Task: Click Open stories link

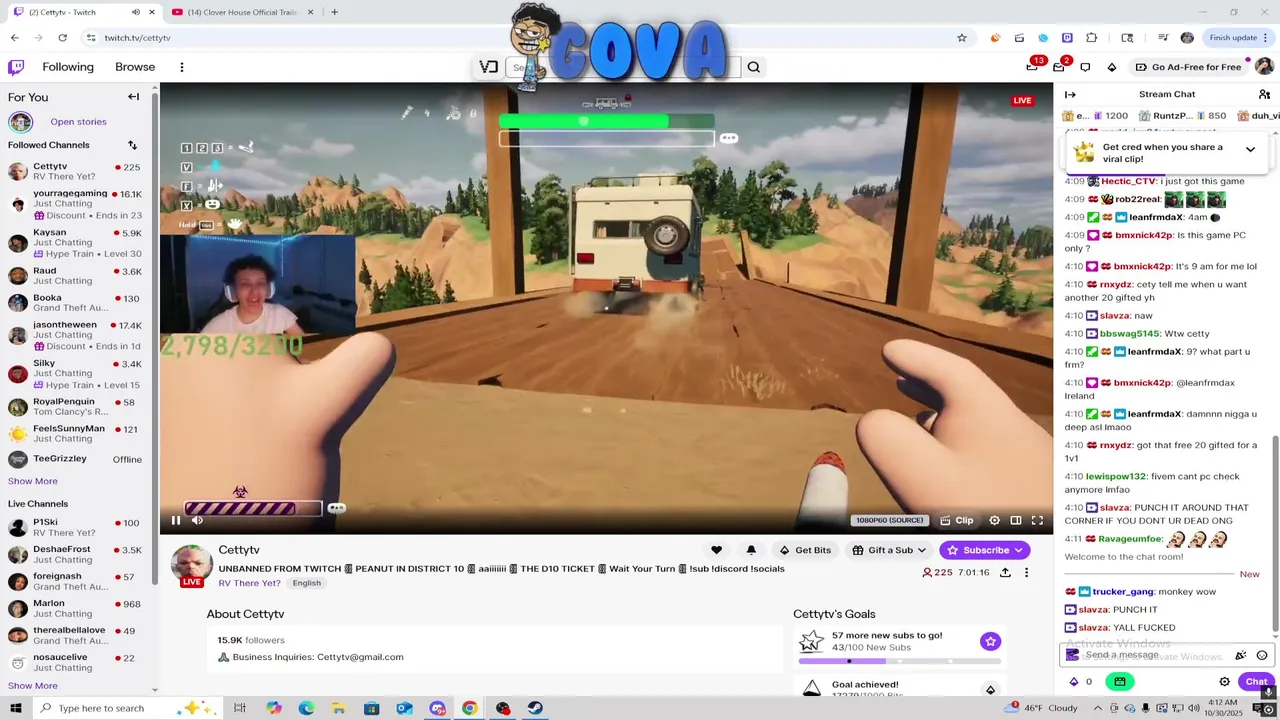Action: click(x=78, y=122)
